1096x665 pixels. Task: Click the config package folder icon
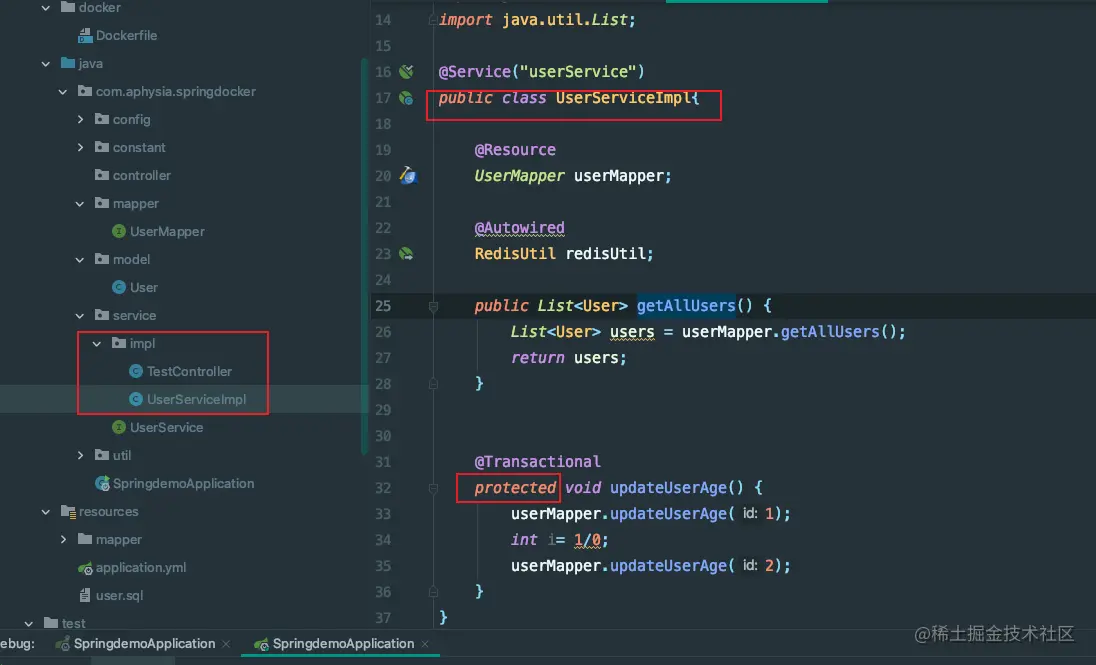102,119
